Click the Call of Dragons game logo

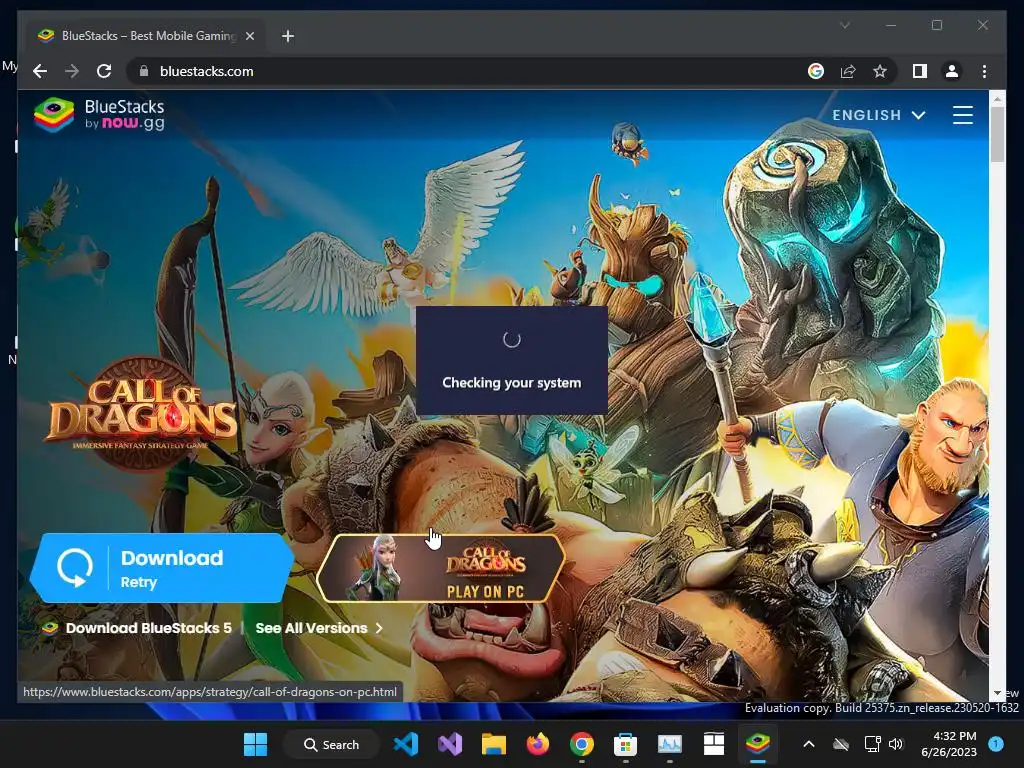click(142, 413)
